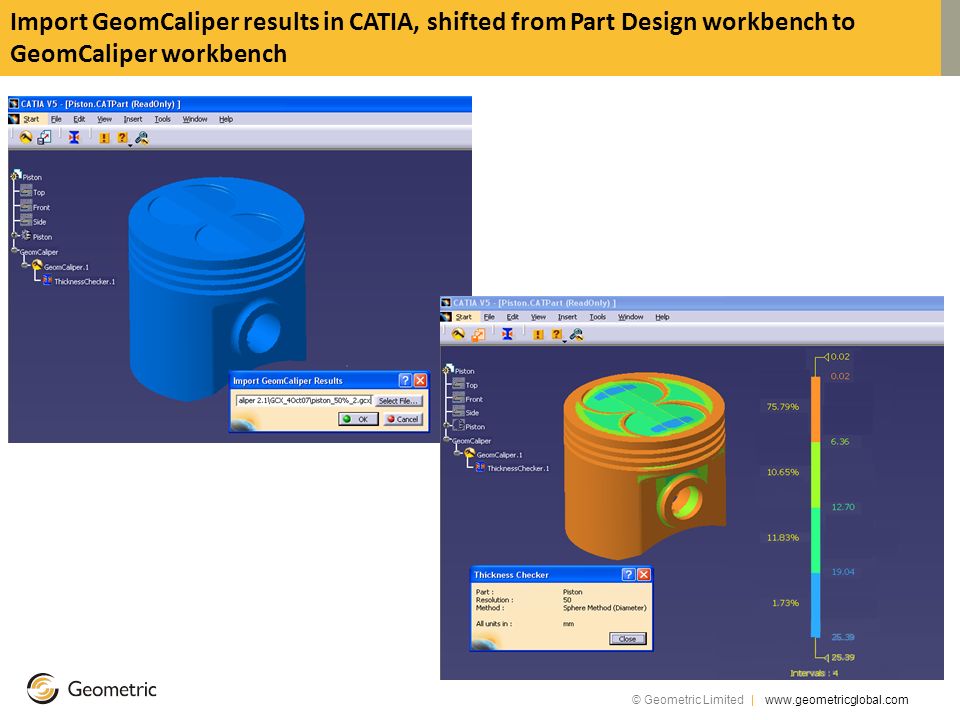960x720 pixels.
Task: Close Thickness Checker dialog with red X
Action: [644, 574]
